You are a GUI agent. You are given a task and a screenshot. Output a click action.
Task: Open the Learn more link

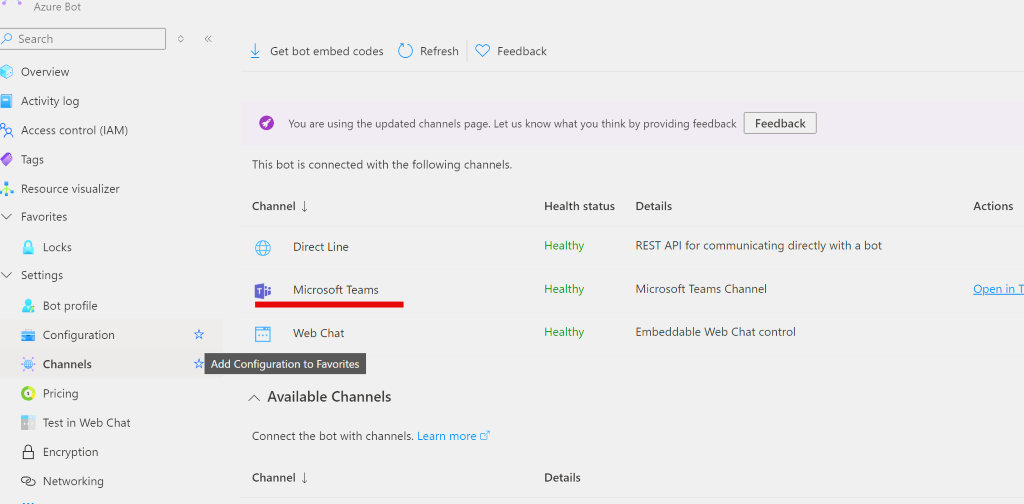point(453,436)
